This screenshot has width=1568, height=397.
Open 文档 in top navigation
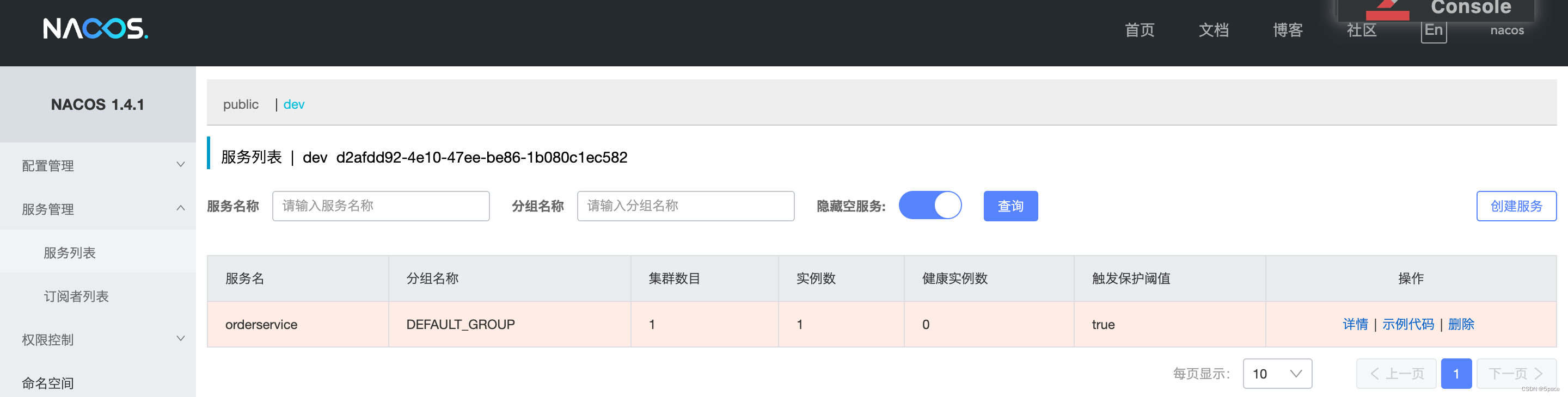1214,30
